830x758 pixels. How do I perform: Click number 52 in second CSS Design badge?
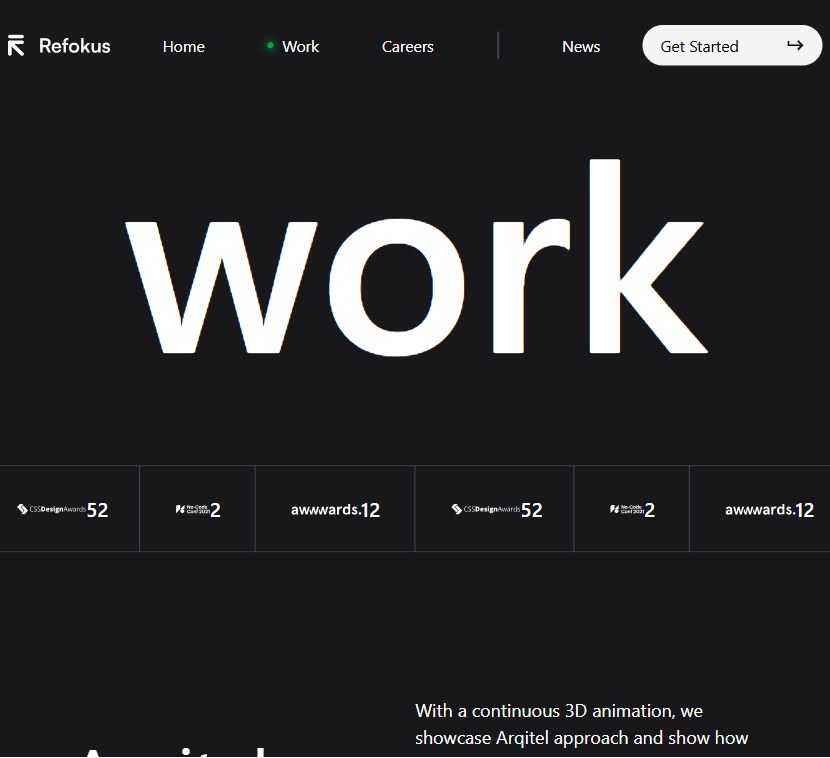tap(532, 510)
